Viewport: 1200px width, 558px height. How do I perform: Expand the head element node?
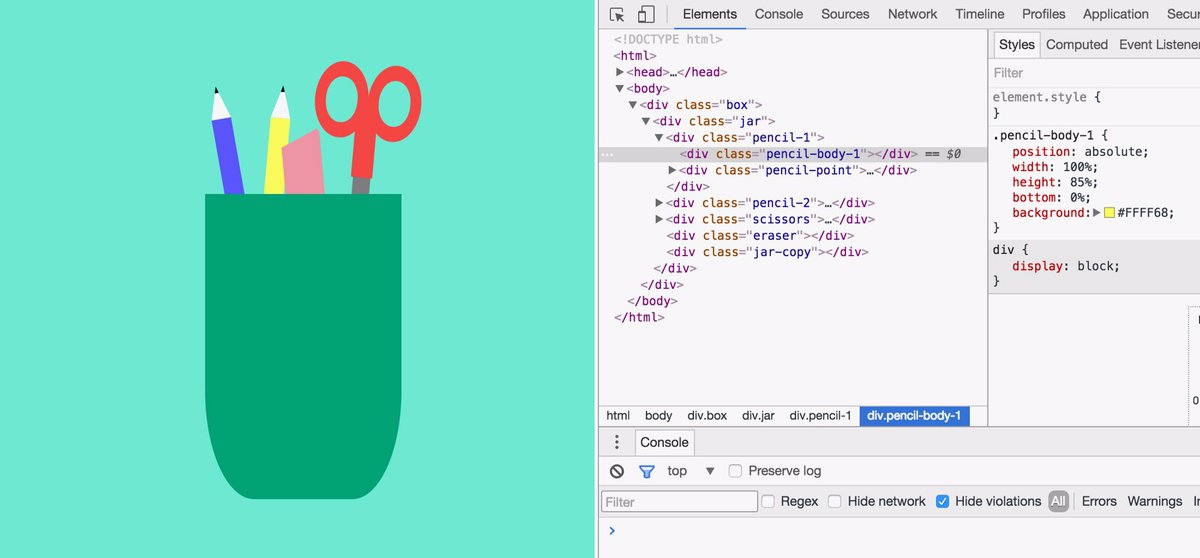click(620, 72)
